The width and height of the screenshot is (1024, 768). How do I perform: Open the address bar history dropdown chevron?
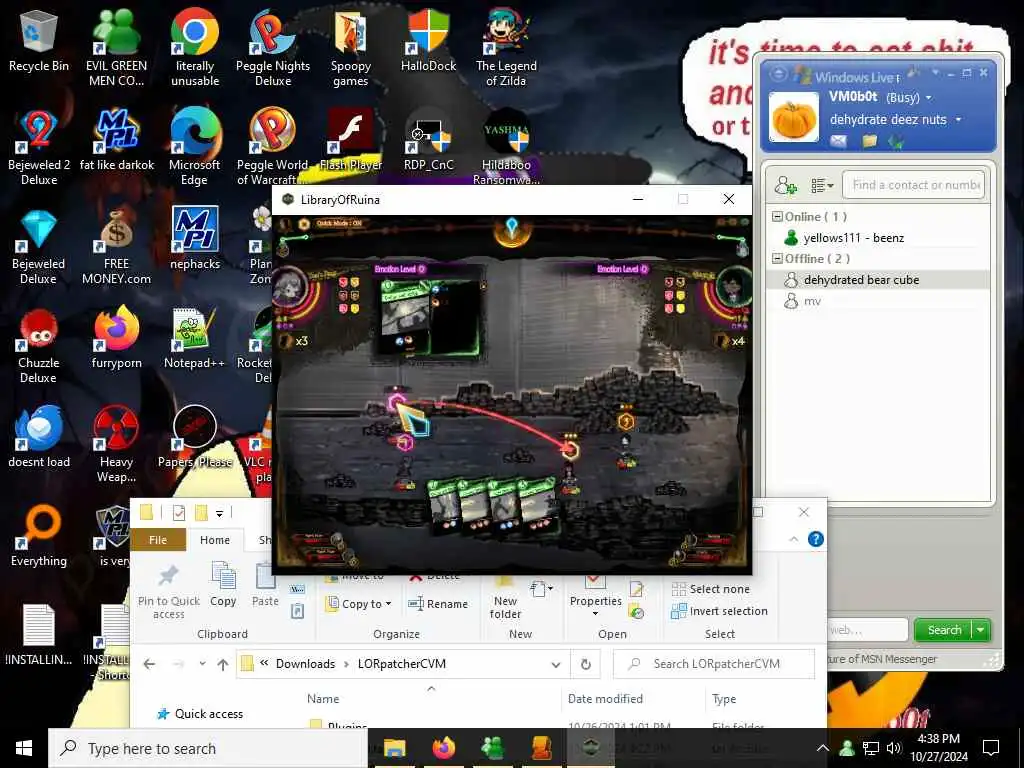556,664
